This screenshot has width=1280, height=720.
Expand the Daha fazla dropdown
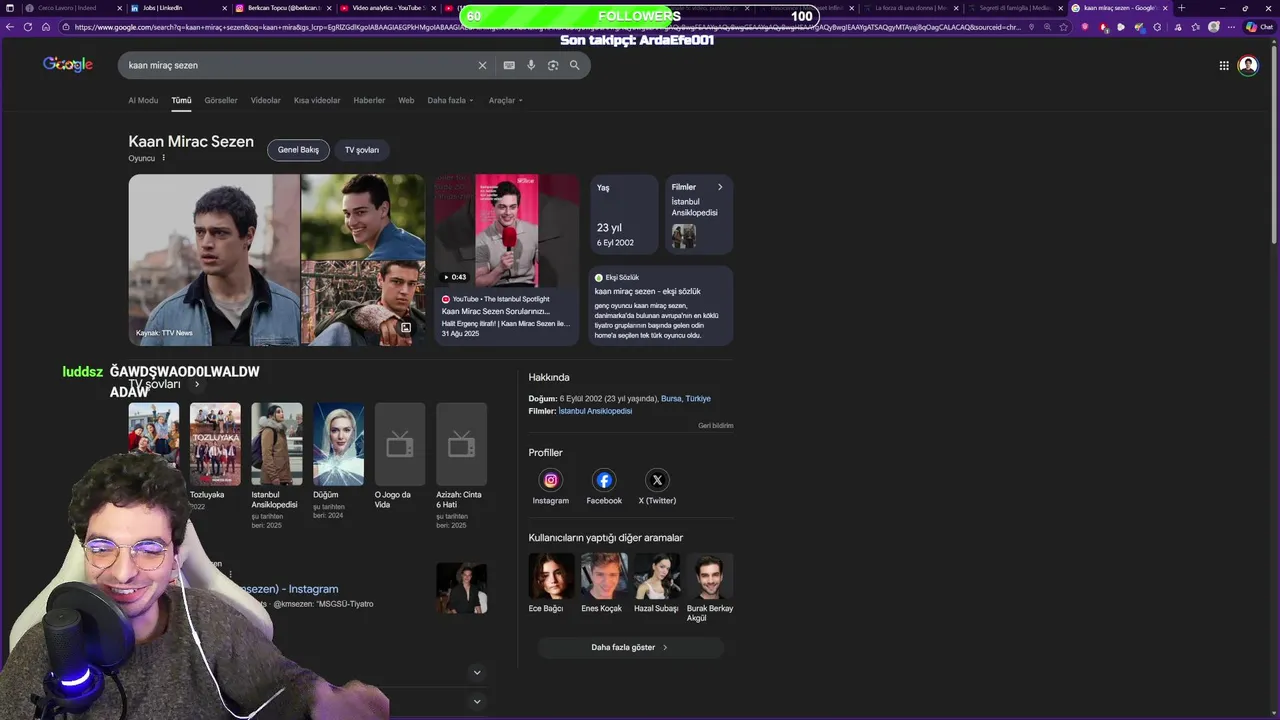point(450,100)
